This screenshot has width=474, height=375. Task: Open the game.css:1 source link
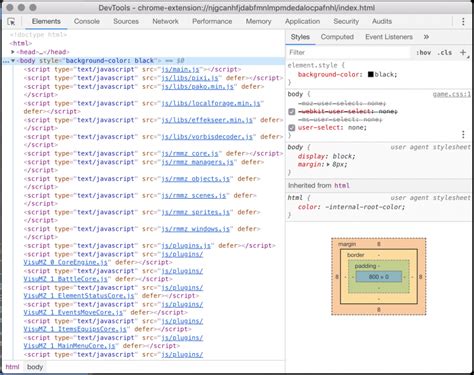(x=452, y=94)
